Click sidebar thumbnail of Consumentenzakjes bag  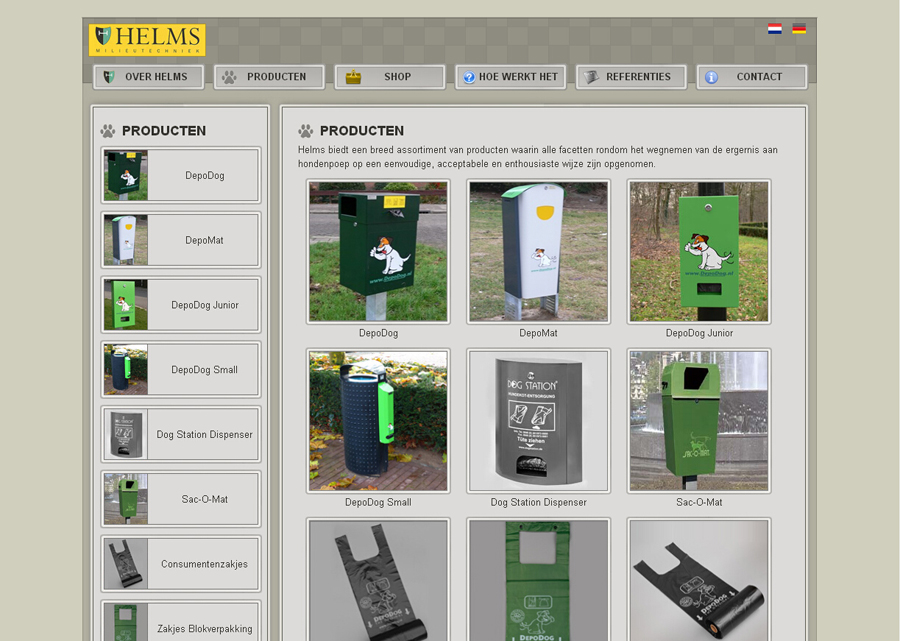pos(126,564)
